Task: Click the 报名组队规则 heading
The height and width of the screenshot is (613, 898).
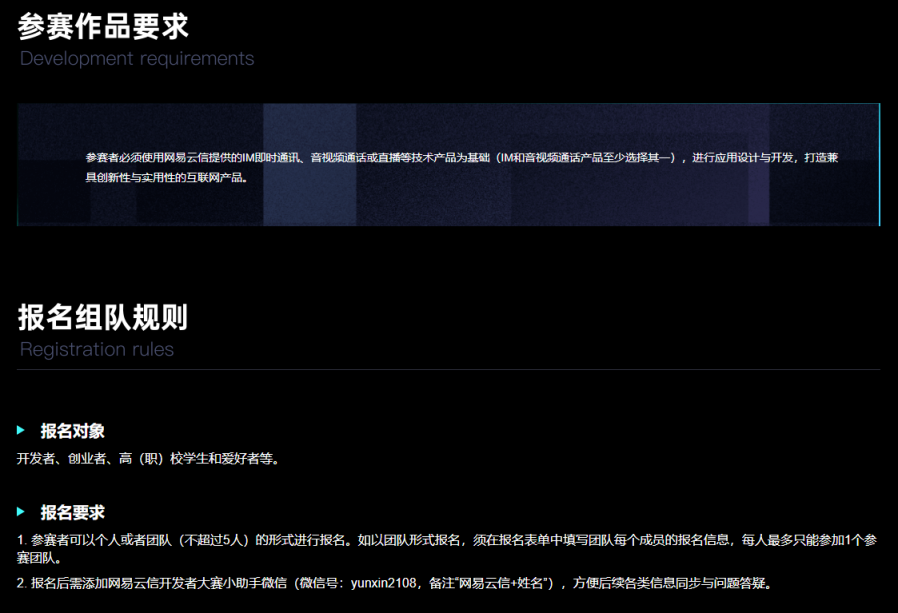Action: tap(103, 317)
